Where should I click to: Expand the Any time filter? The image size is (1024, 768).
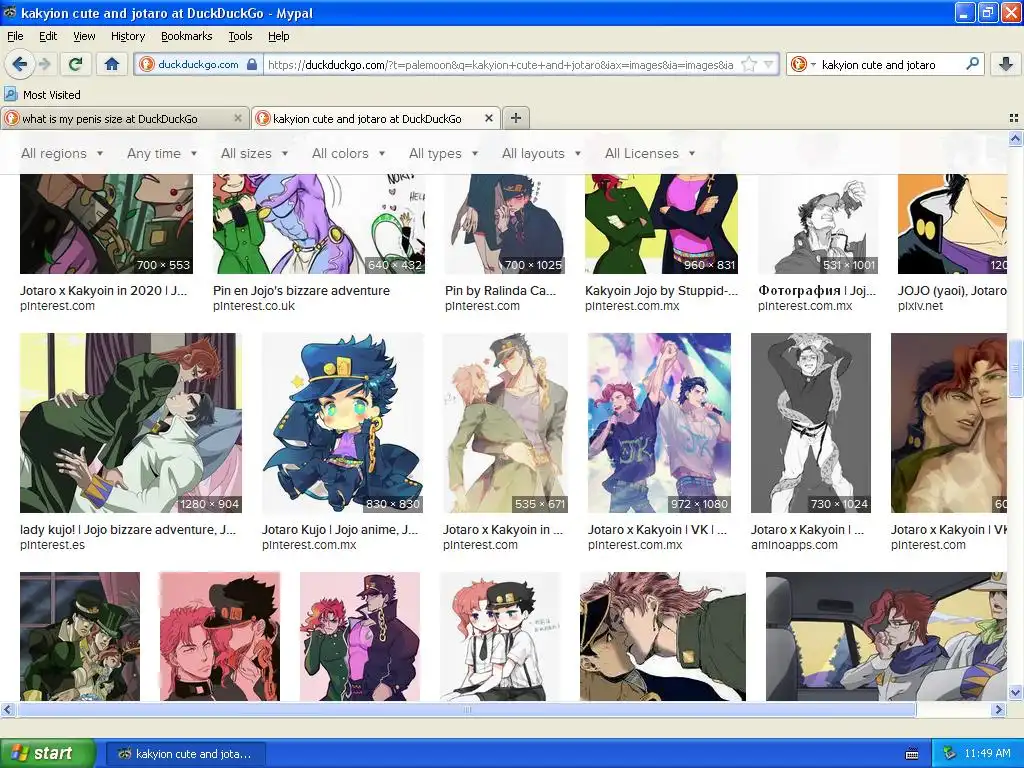click(x=162, y=153)
